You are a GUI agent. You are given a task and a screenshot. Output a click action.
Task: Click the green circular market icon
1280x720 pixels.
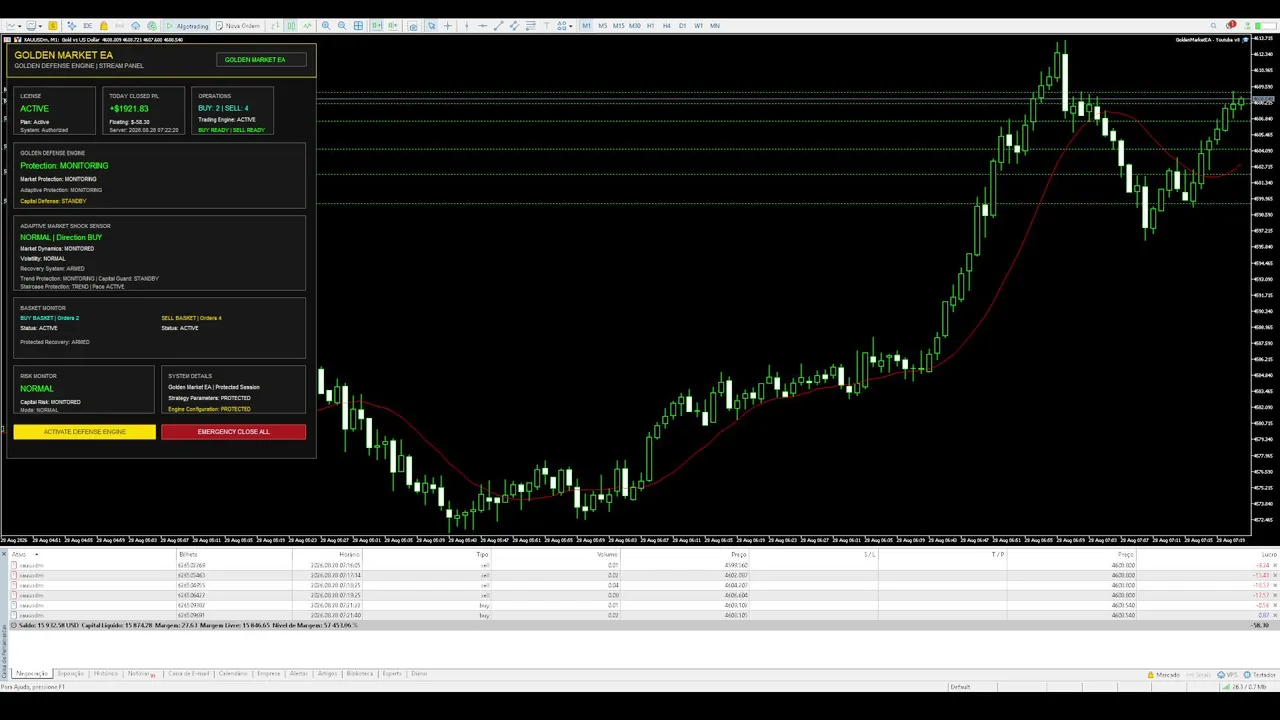(152, 26)
